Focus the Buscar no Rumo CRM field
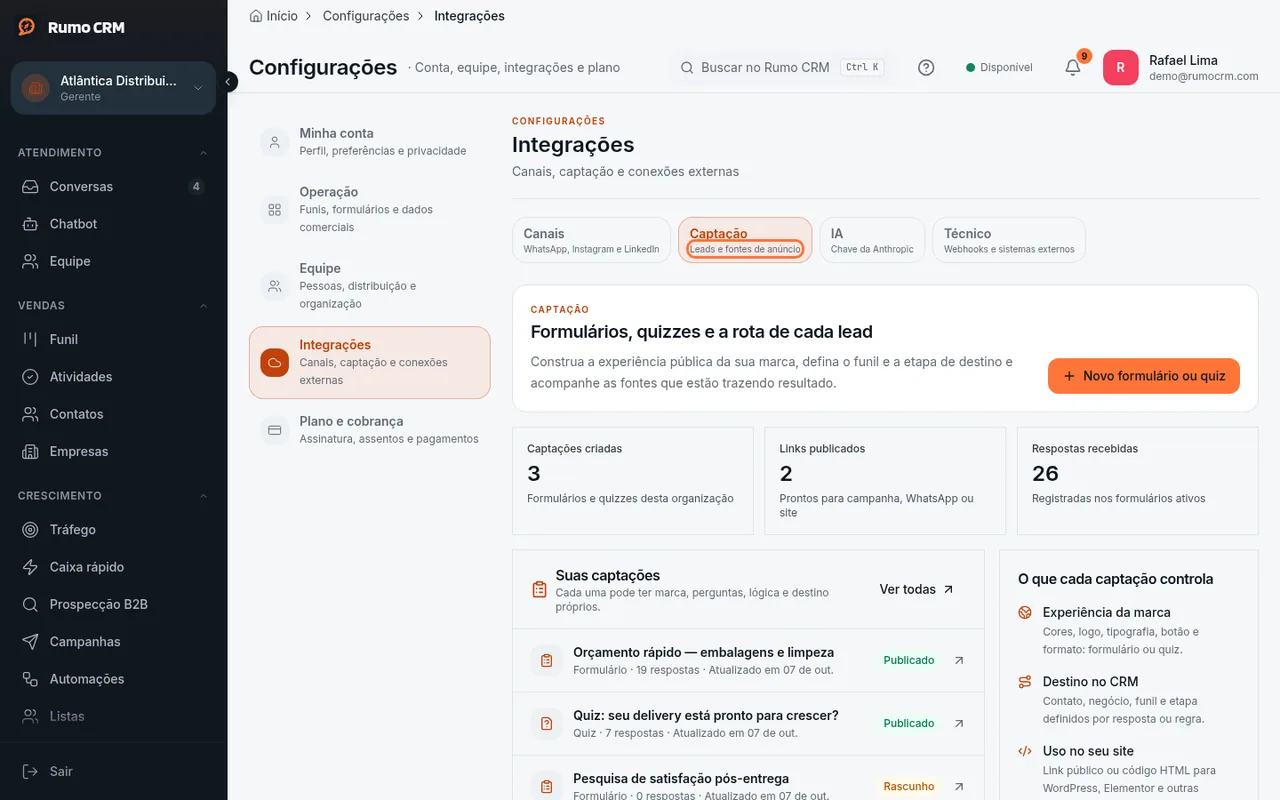This screenshot has width=1280, height=800. 781,67
